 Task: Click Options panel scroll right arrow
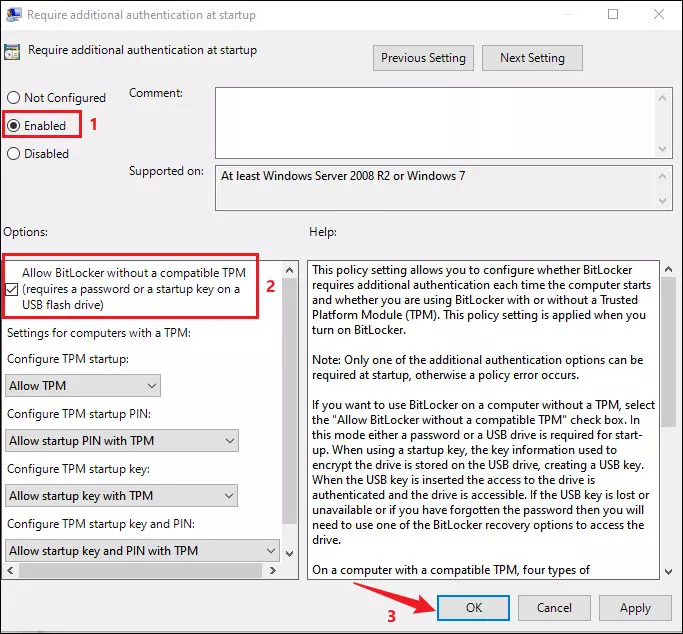273,570
